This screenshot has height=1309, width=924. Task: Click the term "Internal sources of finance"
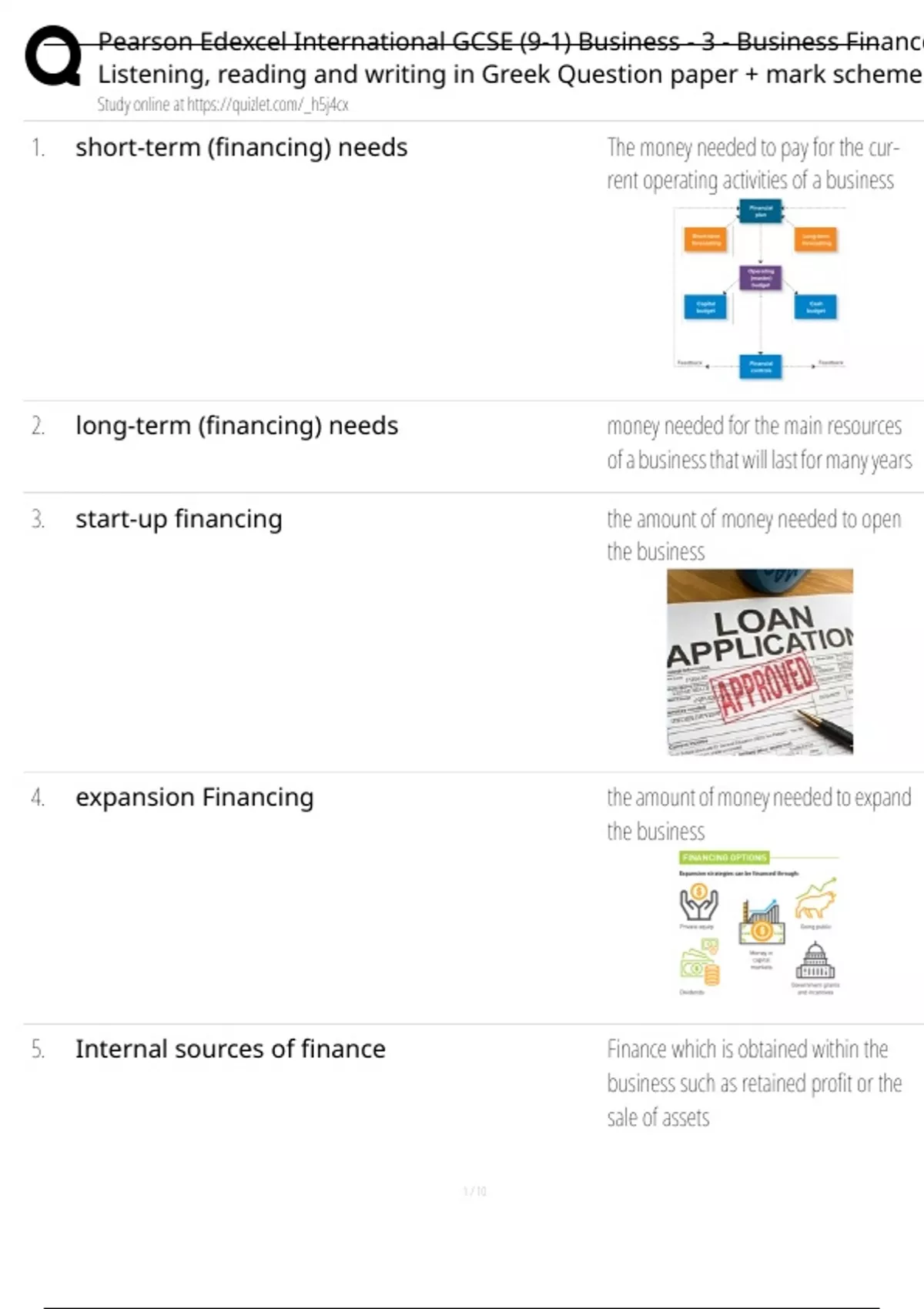point(230,1049)
